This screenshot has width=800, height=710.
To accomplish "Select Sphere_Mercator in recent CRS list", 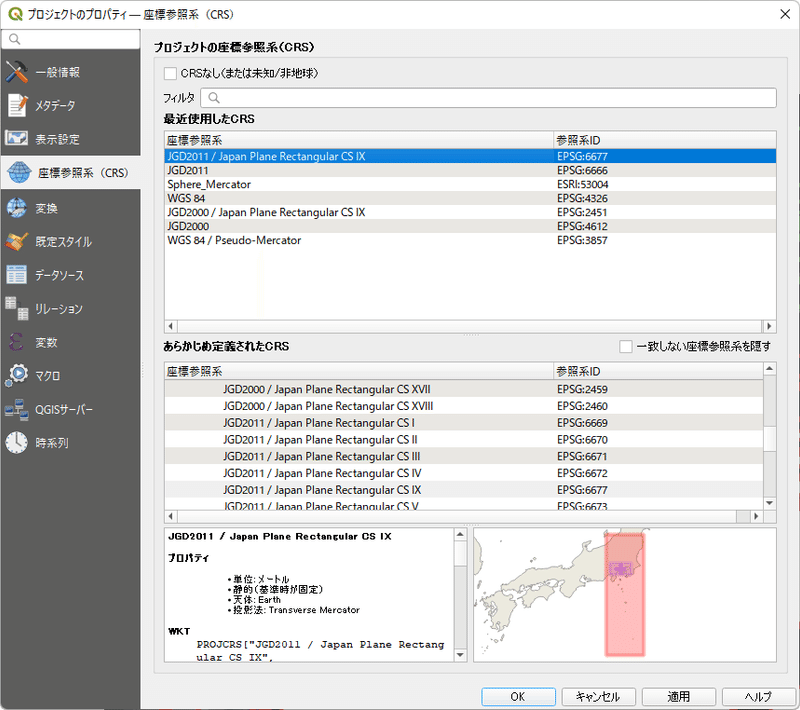I will (x=470, y=184).
